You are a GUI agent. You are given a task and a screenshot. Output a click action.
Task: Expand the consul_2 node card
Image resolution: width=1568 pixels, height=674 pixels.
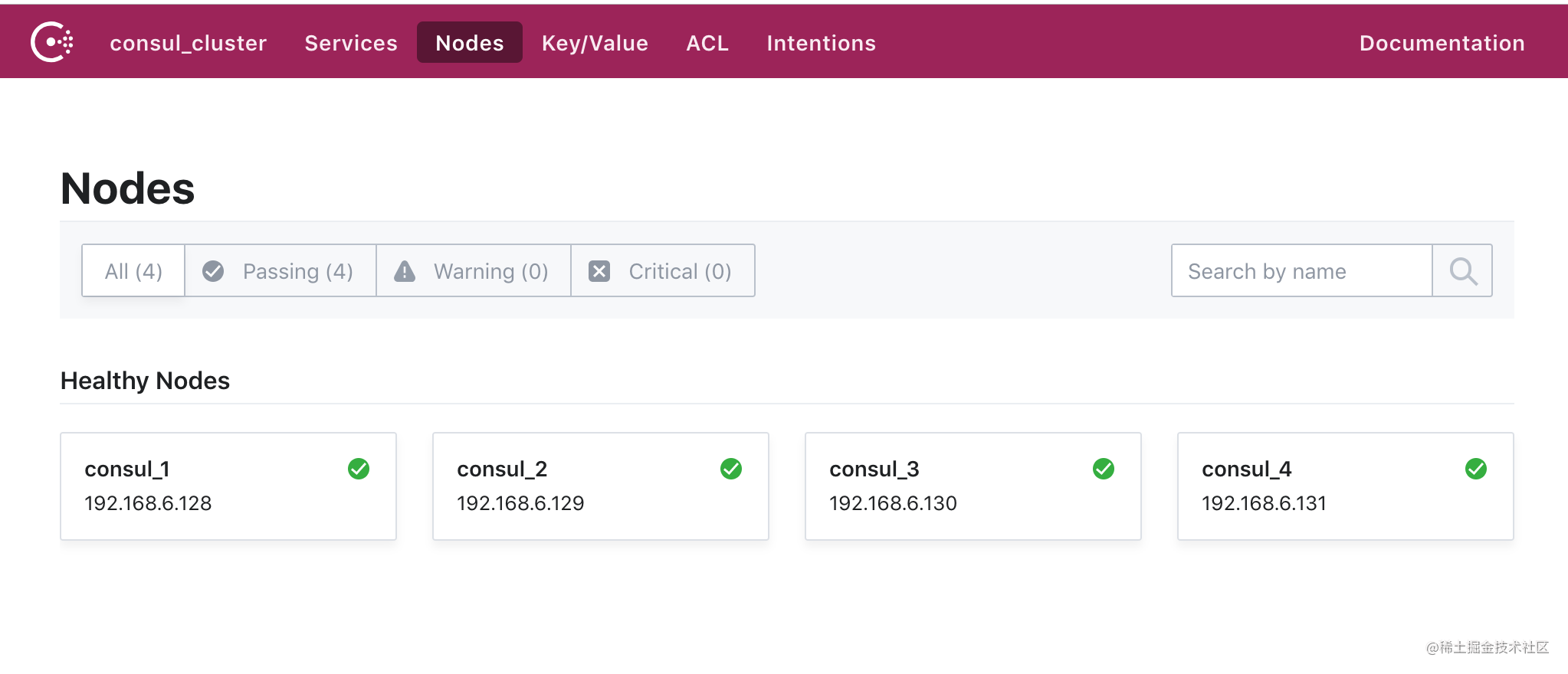click(600, 486)
